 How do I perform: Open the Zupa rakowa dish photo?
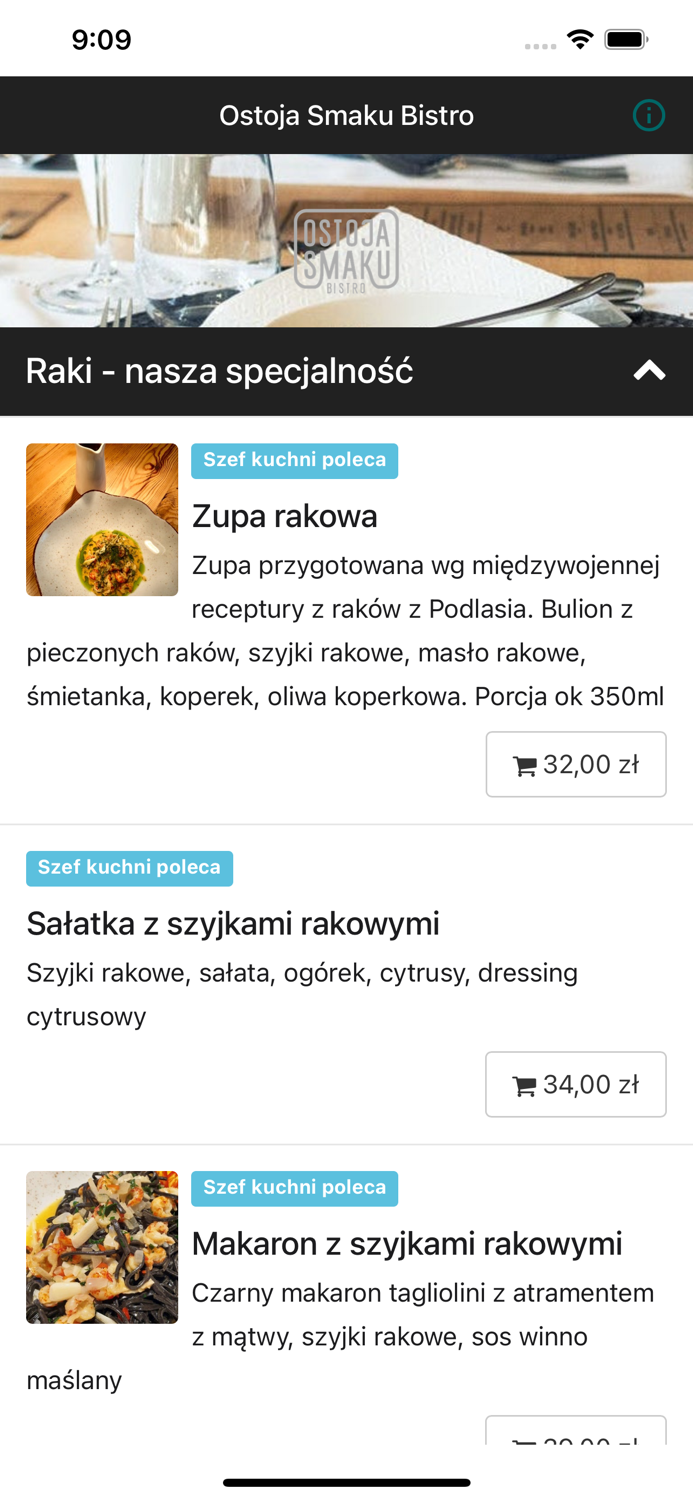click(102, 519)
